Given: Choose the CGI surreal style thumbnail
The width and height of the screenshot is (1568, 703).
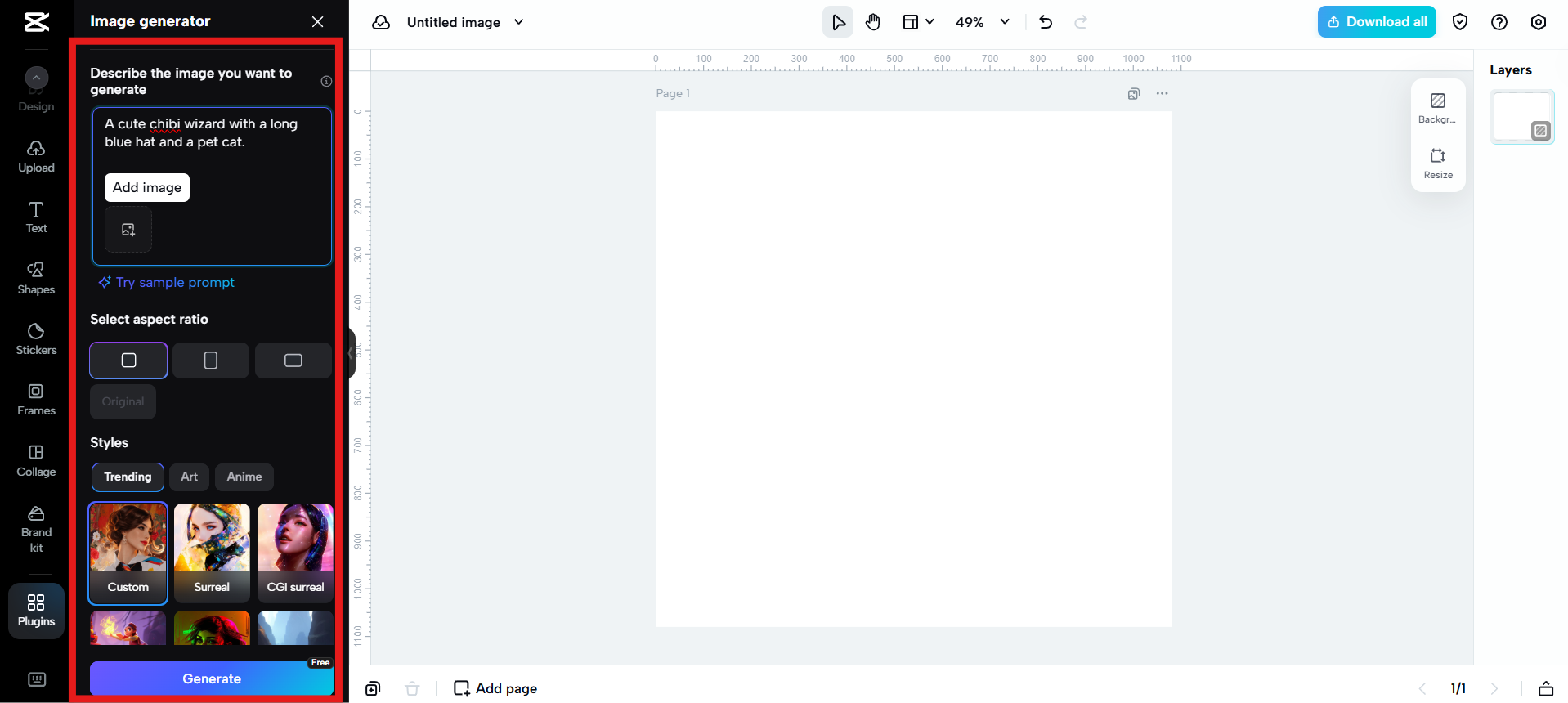Looking at the screenshot, I should (x=295, y=552).
